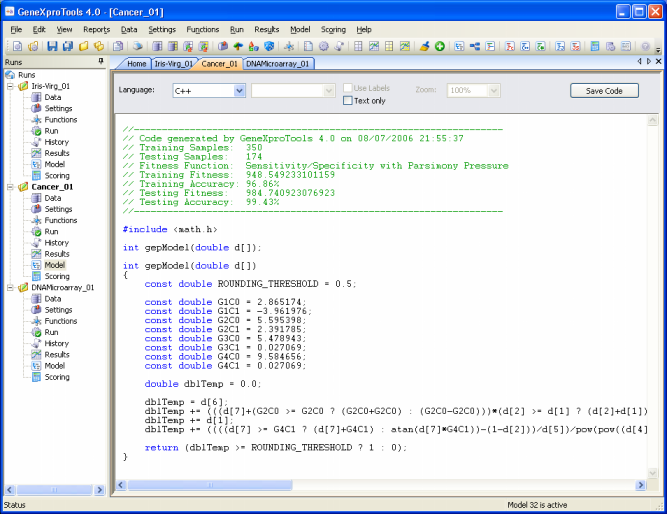Click code pane scroll-down arrow
Viewport: 667px width, 514px height.
[653, 473]
